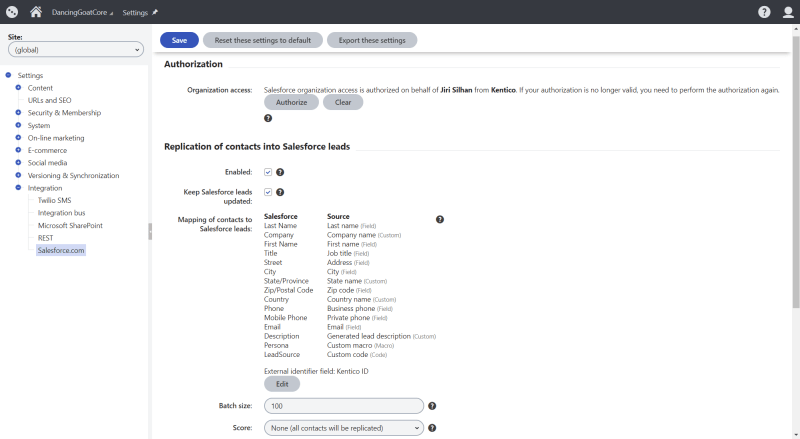
Task: Click Export these settings button
Action: tap(372, 40)
